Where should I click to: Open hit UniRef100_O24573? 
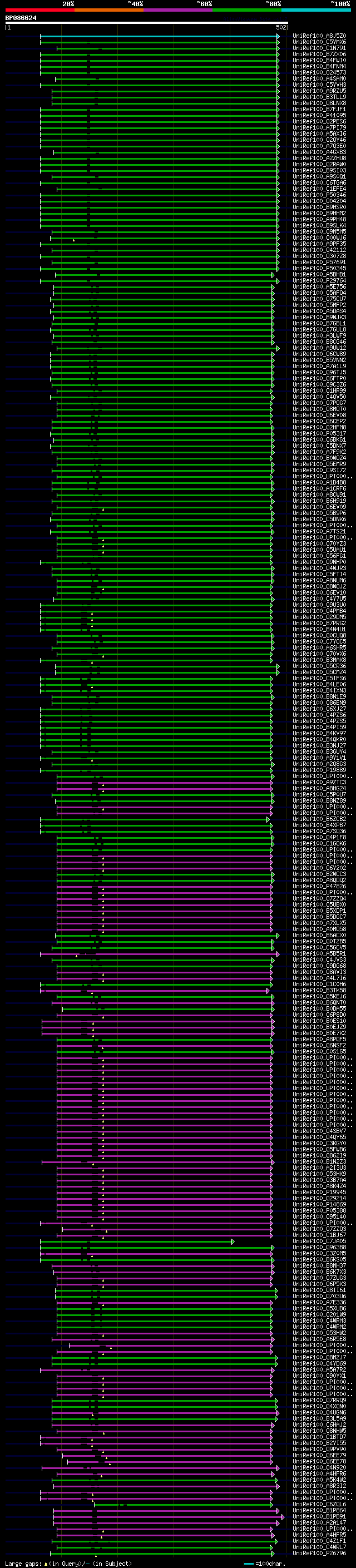tap(319, 72)
